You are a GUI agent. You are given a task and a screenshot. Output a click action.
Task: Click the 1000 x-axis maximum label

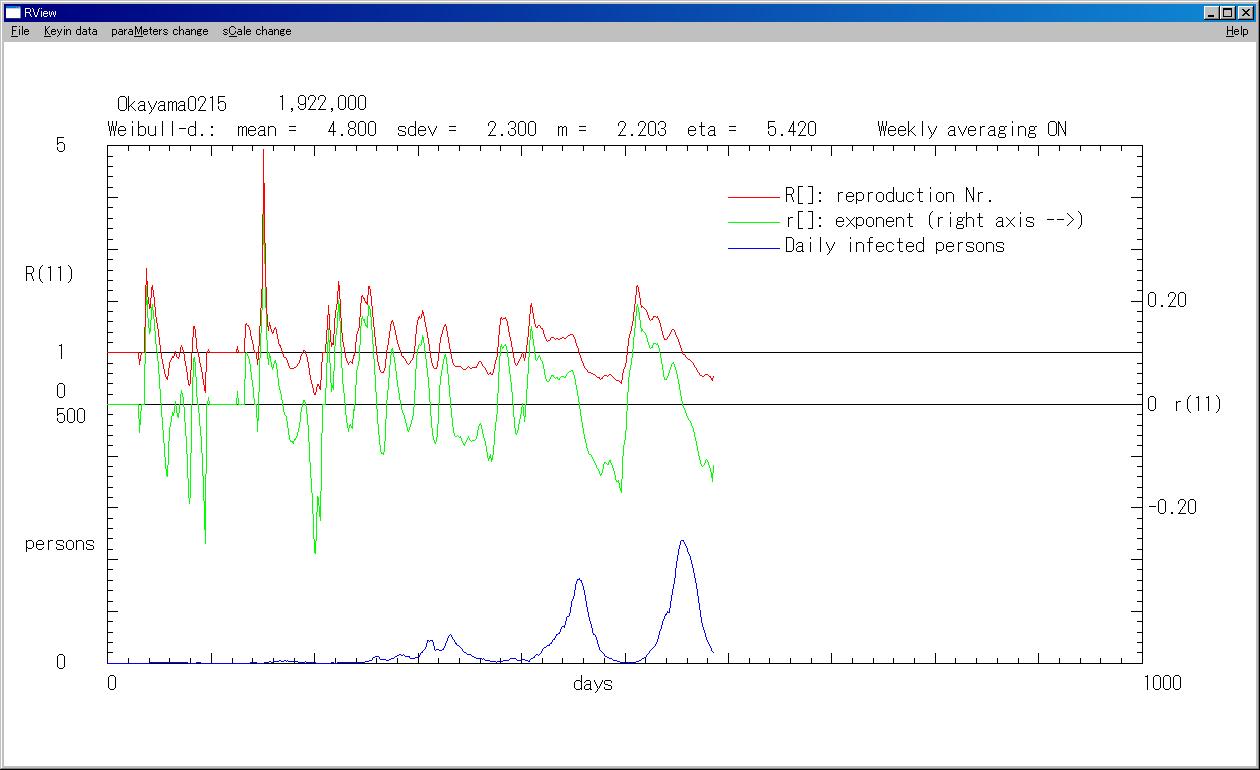[1161, 684]
